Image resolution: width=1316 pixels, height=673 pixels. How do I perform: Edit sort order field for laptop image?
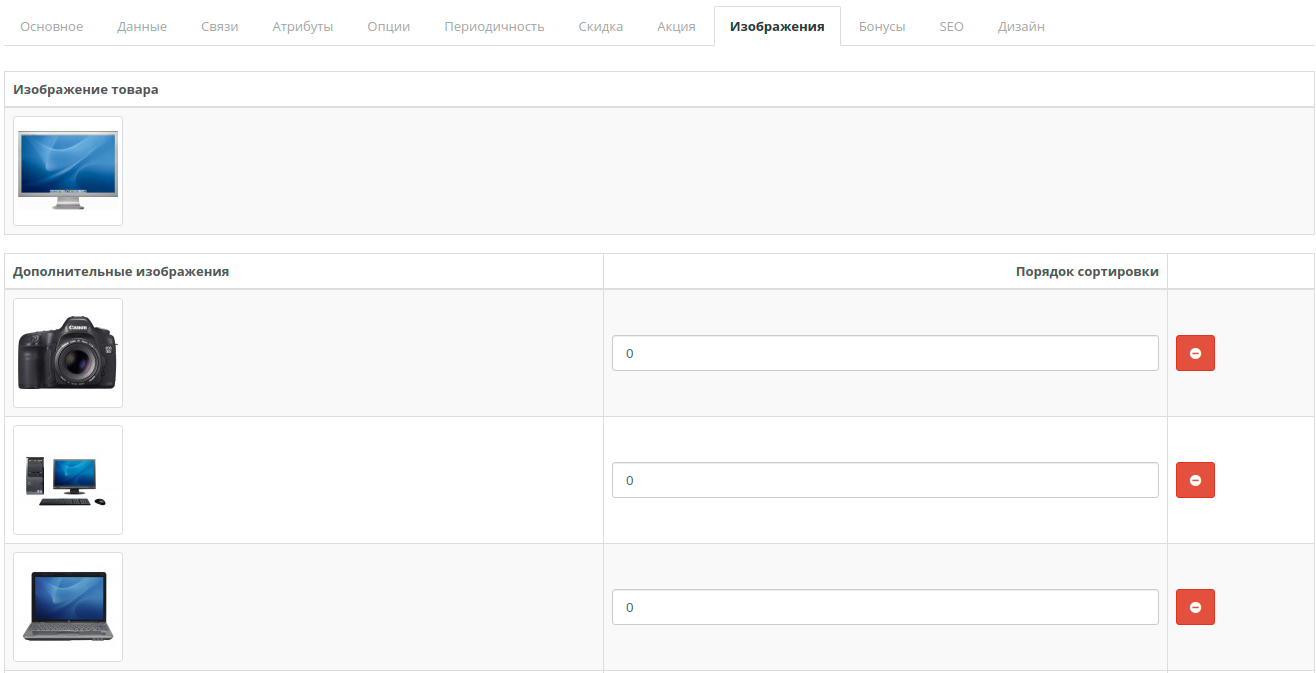(x=885, y=607)
